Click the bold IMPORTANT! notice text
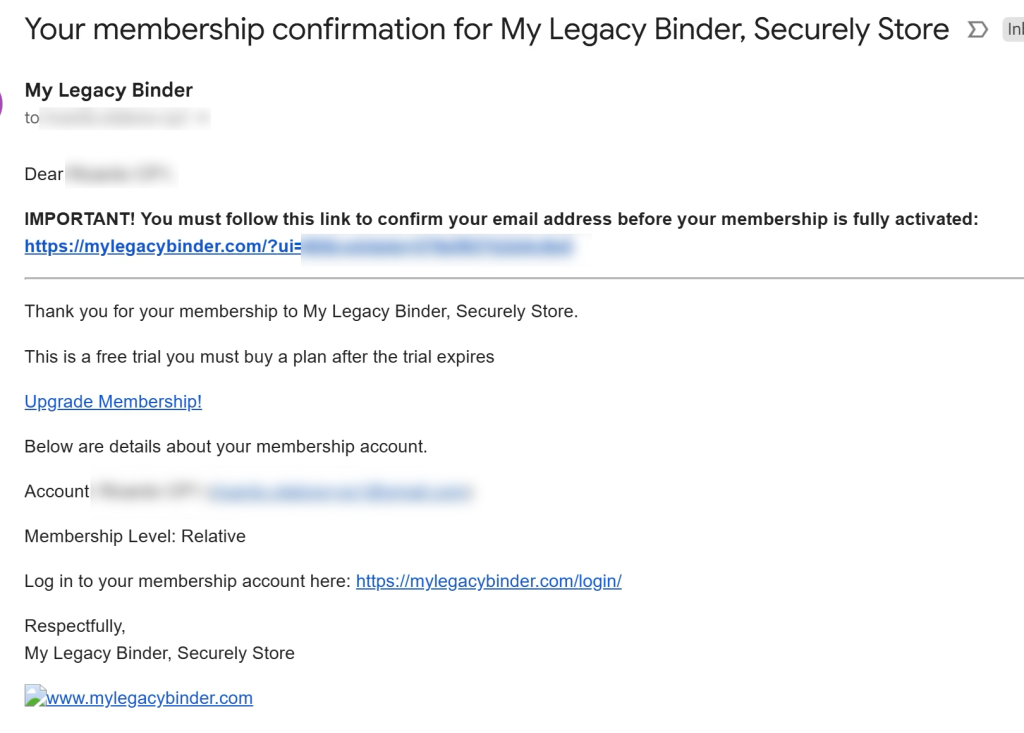The width and height of the screenshot is (1024, 733). coord(500,219)
